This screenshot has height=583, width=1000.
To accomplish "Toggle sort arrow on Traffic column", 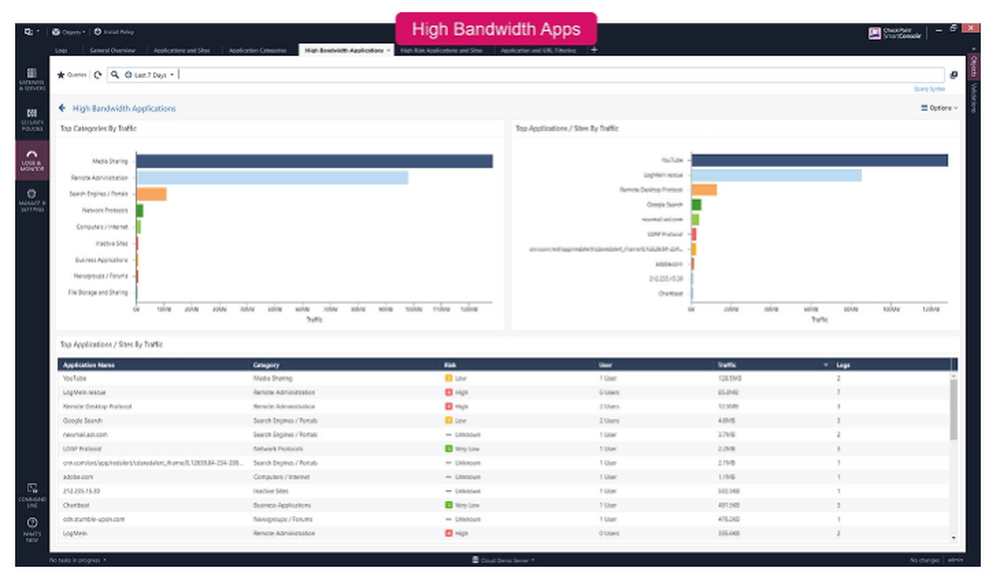I will pos(825,365).
